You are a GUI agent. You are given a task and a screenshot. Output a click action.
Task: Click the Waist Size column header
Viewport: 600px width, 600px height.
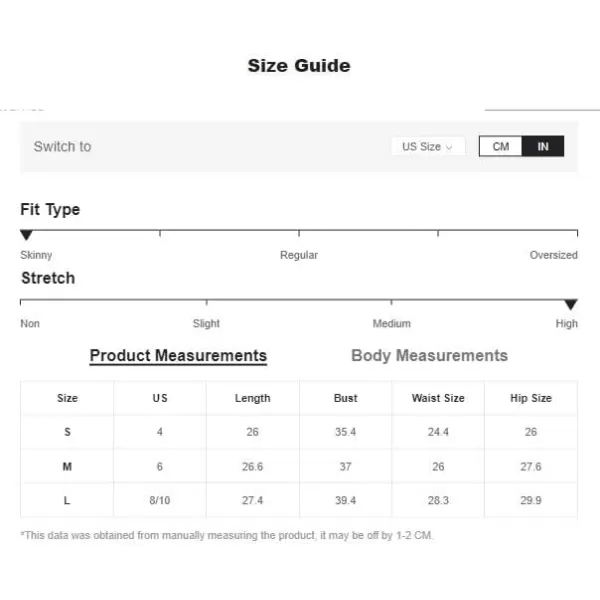438,398
